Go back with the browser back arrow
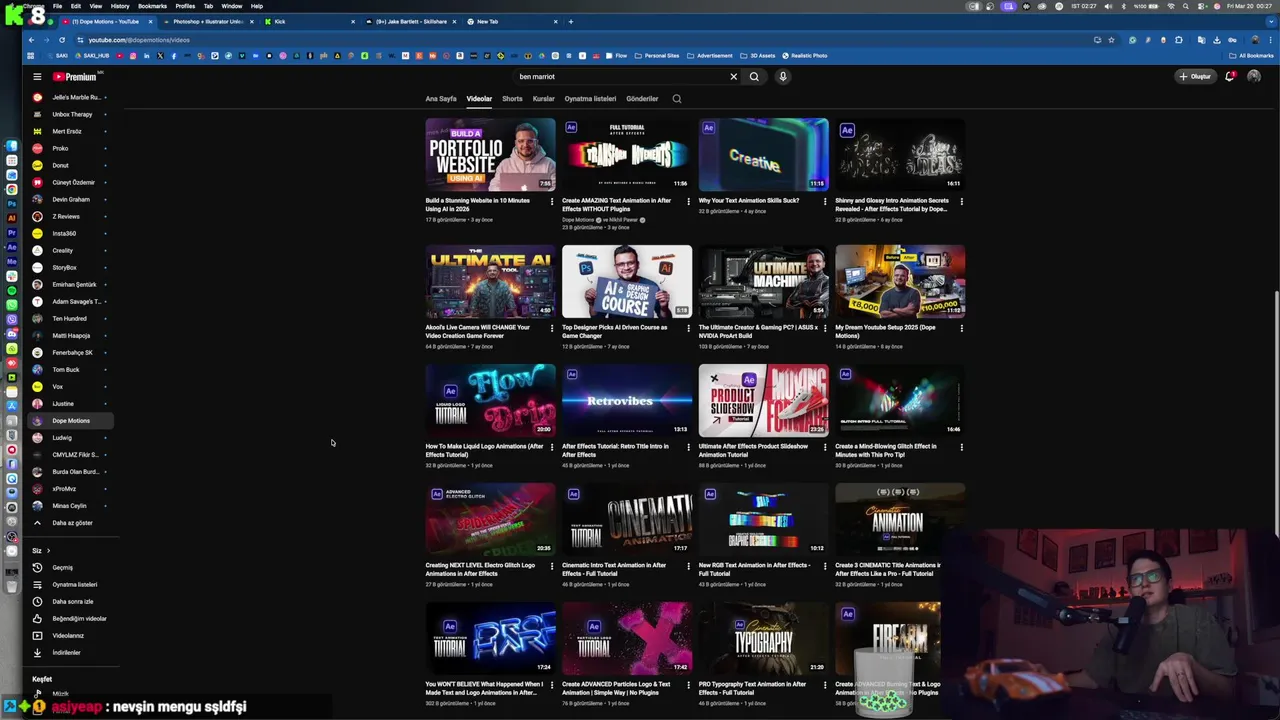This screenshot has width=1280, height=720. [31, 40]
